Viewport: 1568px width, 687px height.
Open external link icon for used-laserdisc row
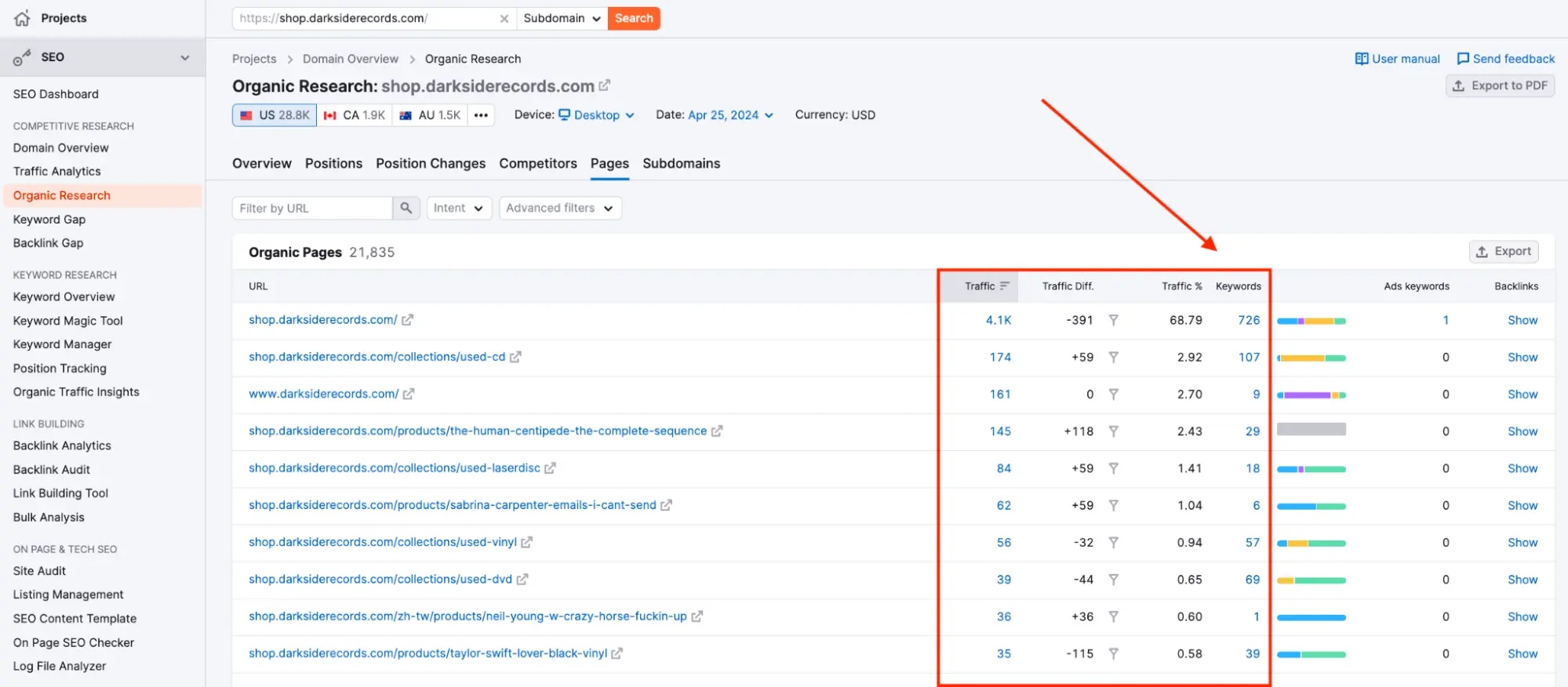[x=550, y=468]
